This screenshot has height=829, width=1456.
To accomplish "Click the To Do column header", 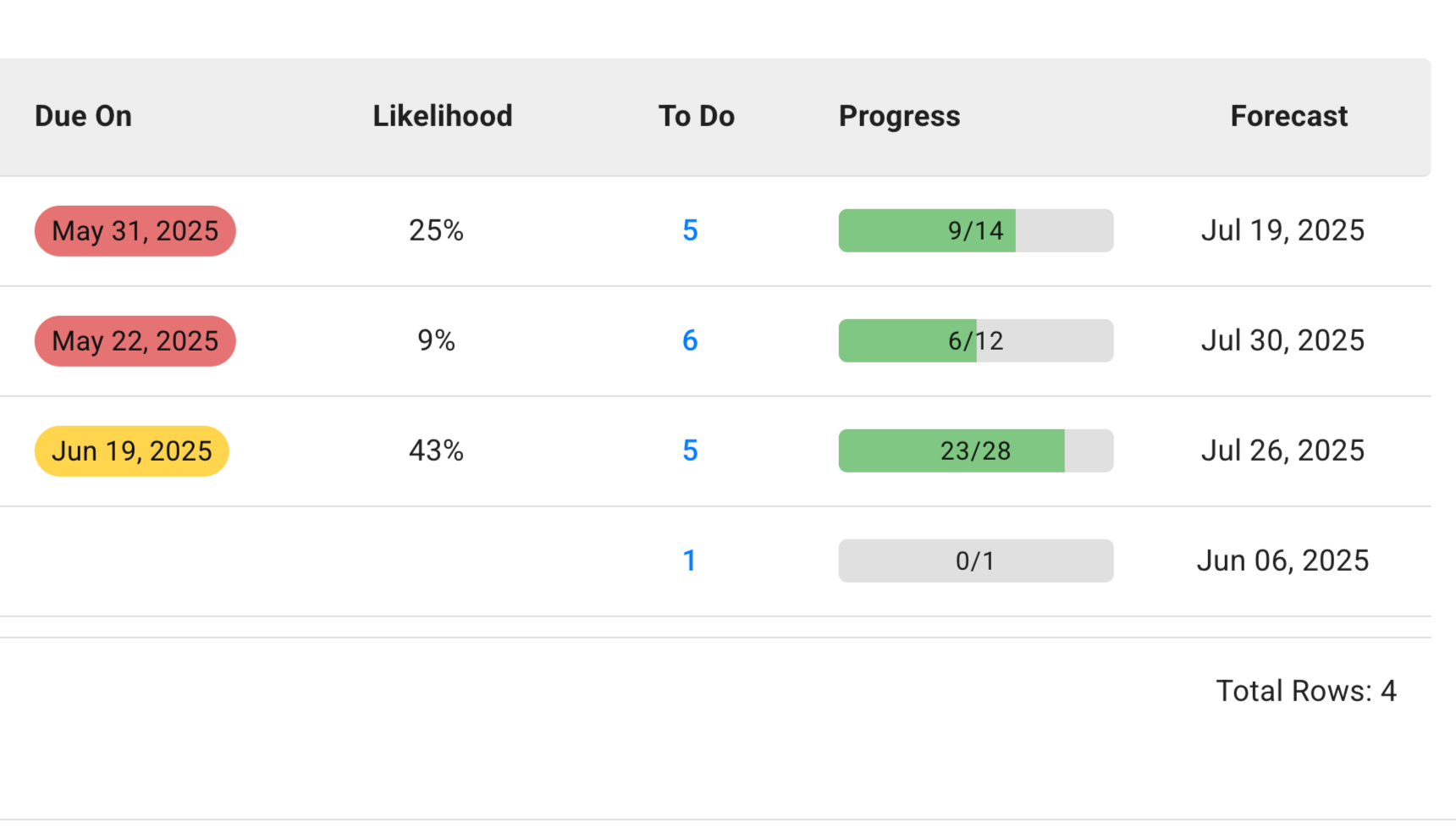I will click(x=696, y=116).
